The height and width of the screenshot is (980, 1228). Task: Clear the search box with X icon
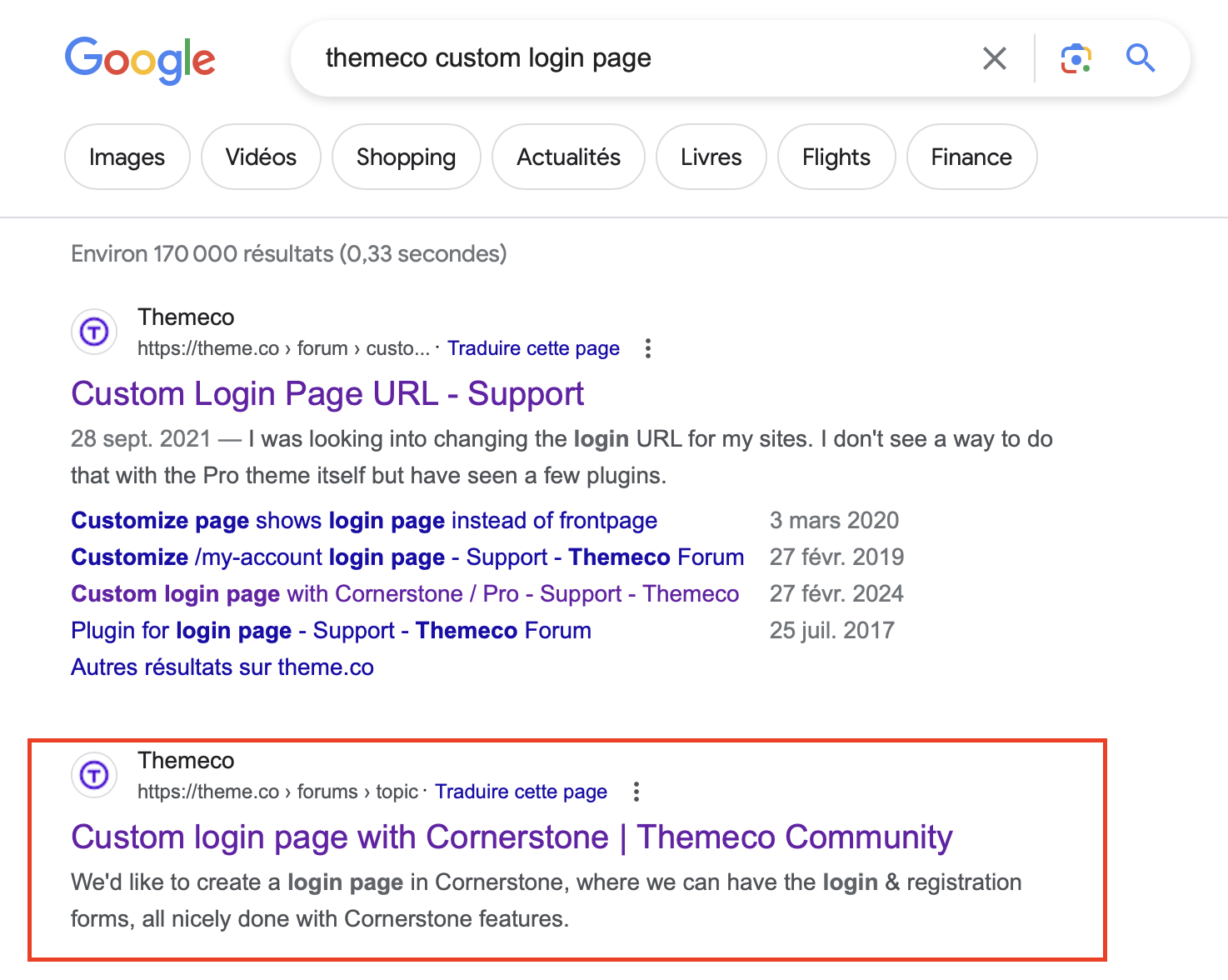[x=994, y=58]
